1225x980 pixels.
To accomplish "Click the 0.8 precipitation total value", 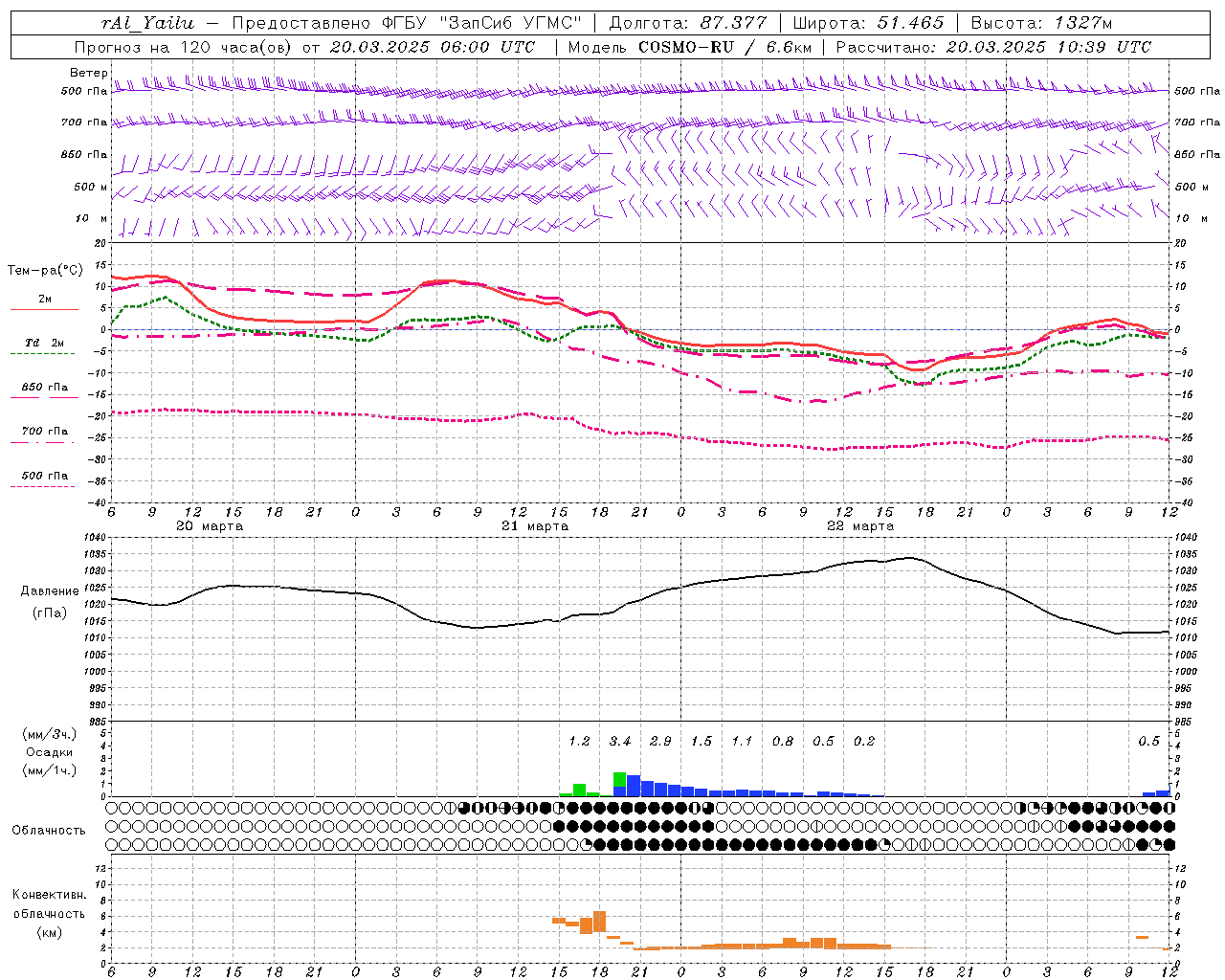I will [x=783, y=742].
